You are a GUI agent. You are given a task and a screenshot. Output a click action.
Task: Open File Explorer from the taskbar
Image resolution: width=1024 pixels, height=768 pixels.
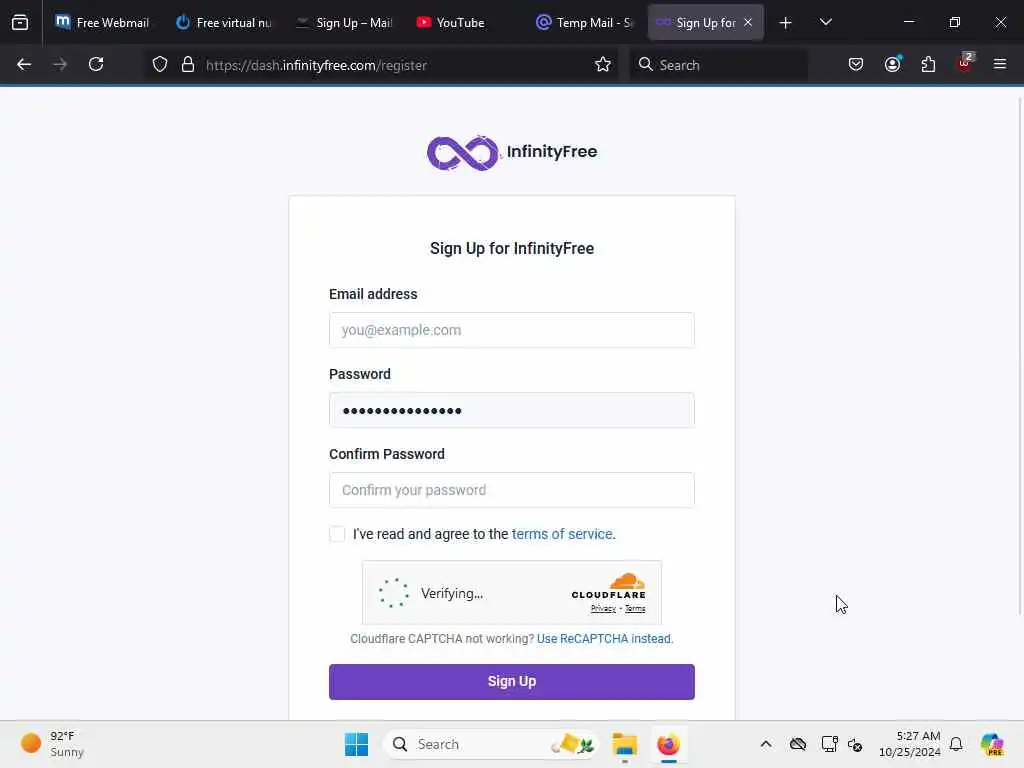[624, 744]
